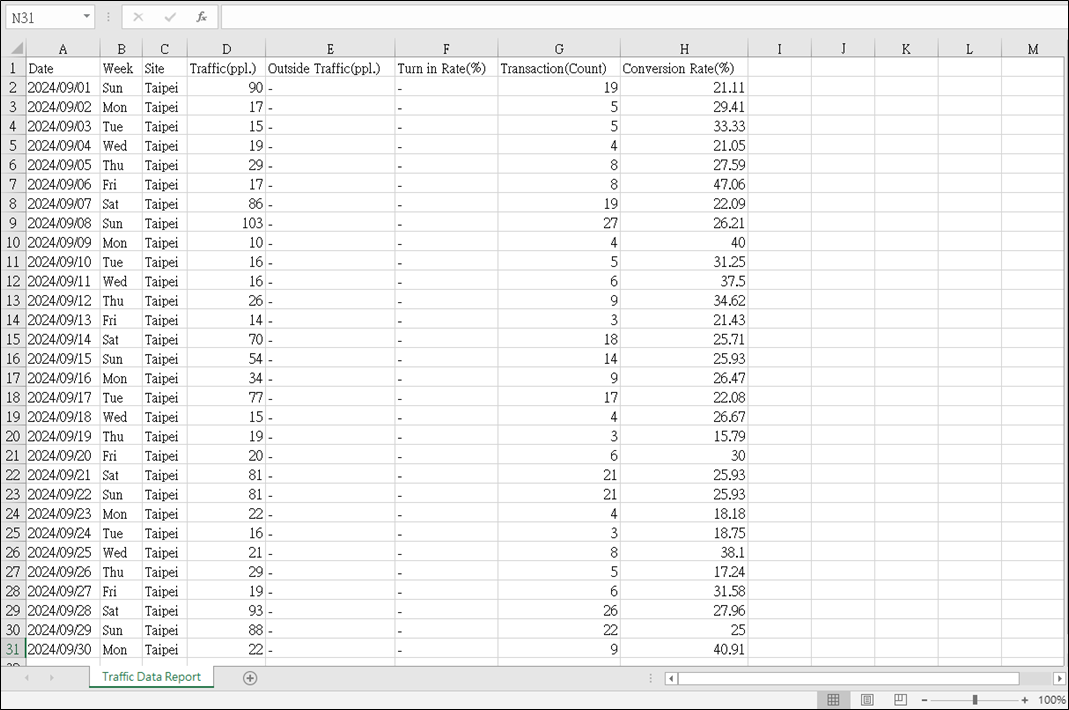Click the Zoom Out minus icon
1069x710 pixels.
click(925, 699)
